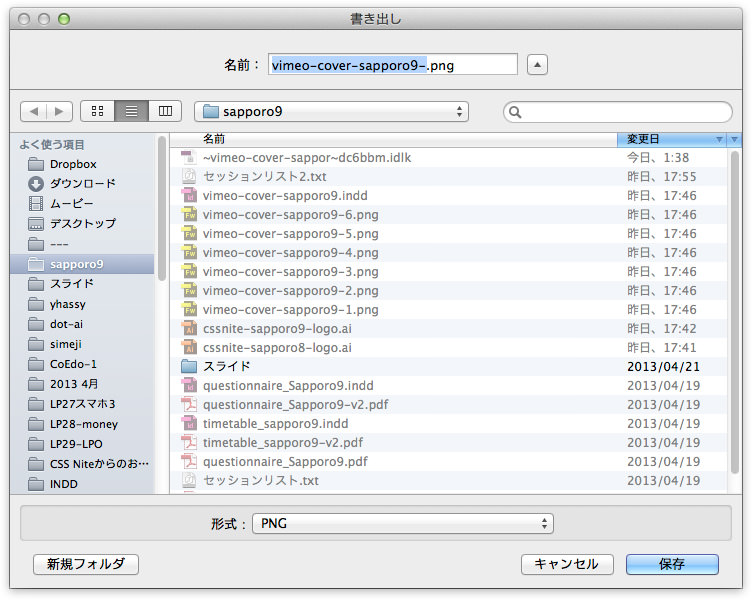This screenshot has height=600, width=752.
Task: Create a new folder with 新規フォルダ
Action: click(86, 564)
